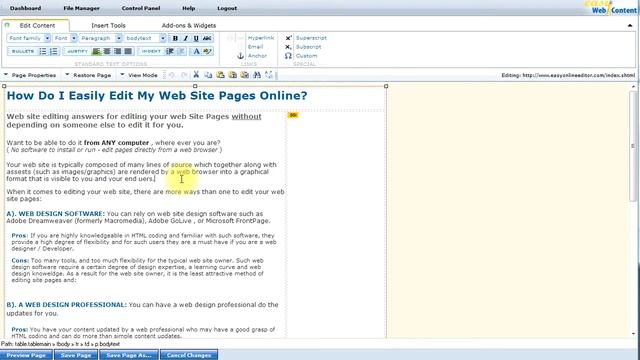The image size is (640, 360).
Task: Click the bold text 'from ANY computer'
Action: tap(116, 143)
